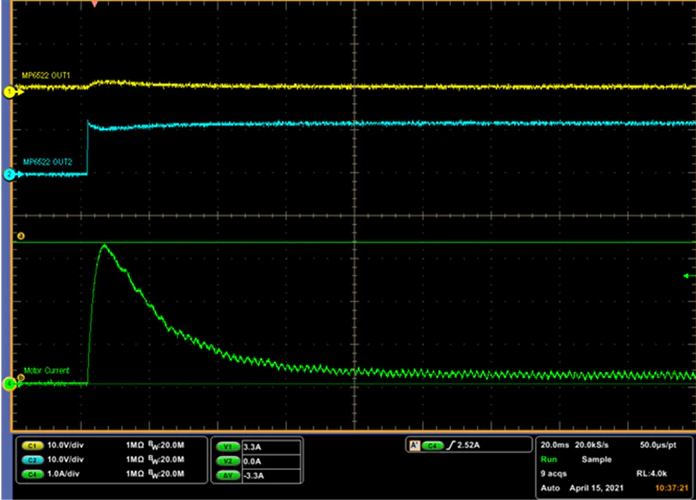Select cursor 'b' marker near Motor Current

tap(21, 378)
